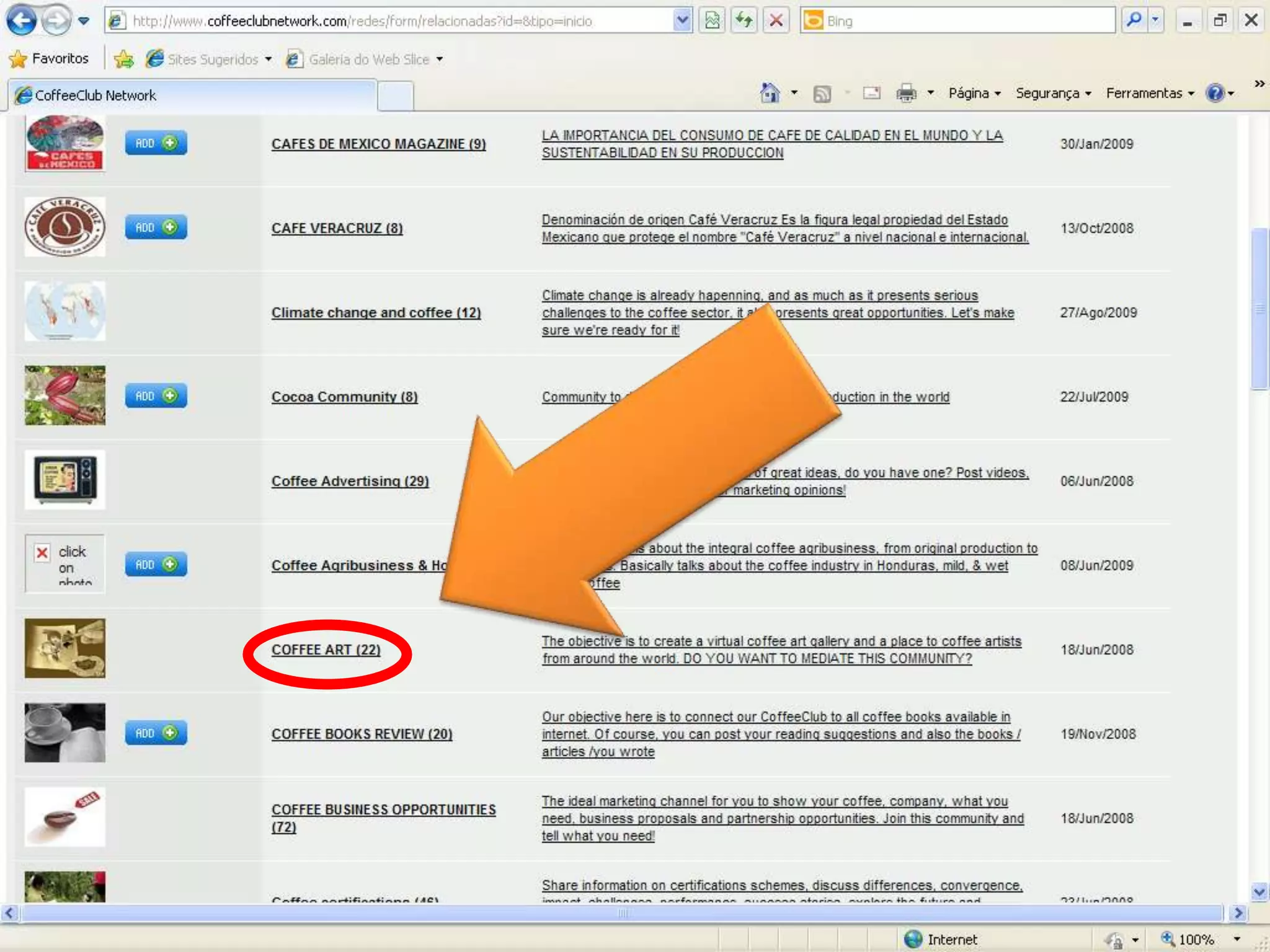The height and width of the screenshot is (952, 1270).
Task: Click the Print icon in command bar
Action: coord(906,94)
